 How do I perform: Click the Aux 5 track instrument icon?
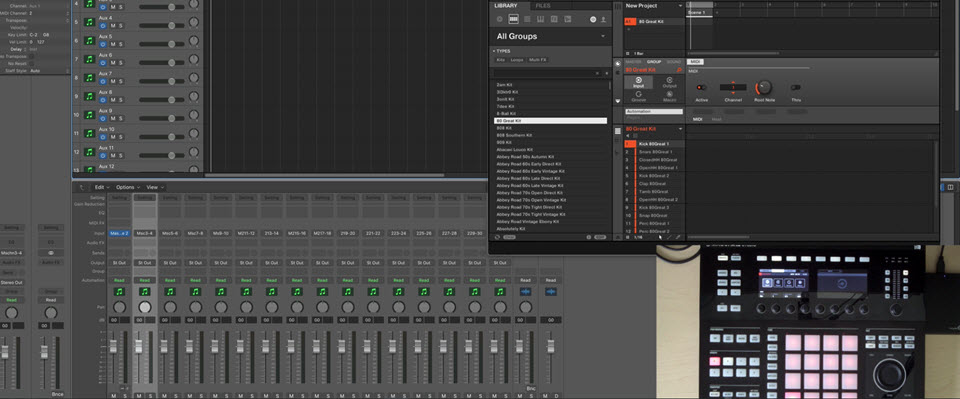(89, 40)
